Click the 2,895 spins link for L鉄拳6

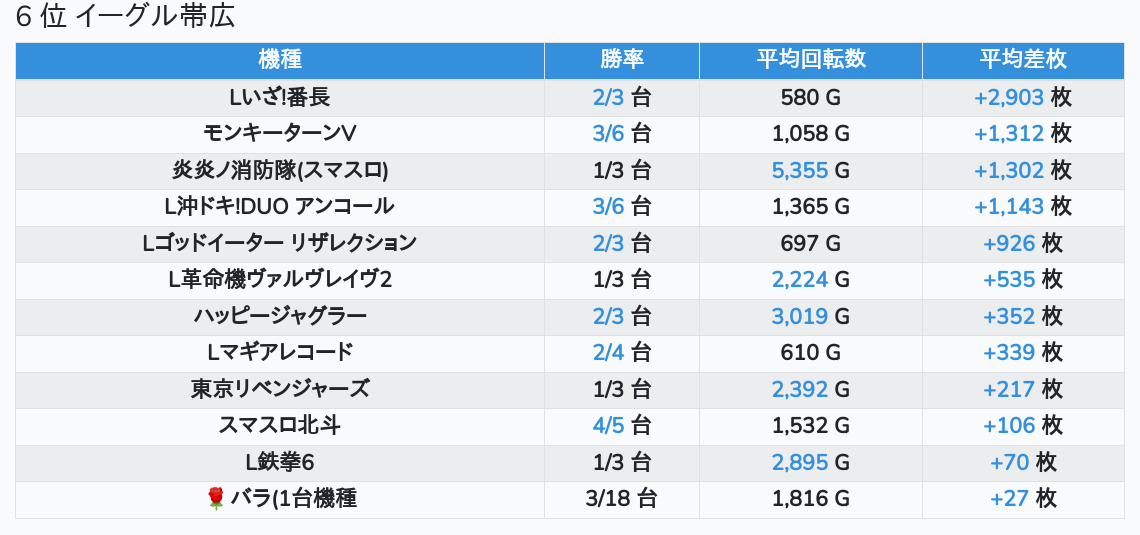coord(800,462)
